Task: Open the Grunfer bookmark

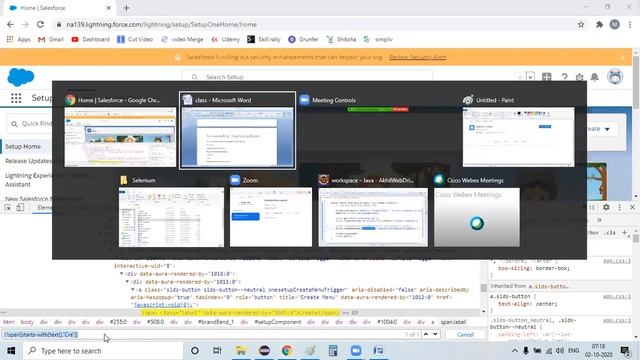Action: coord(303,39)
